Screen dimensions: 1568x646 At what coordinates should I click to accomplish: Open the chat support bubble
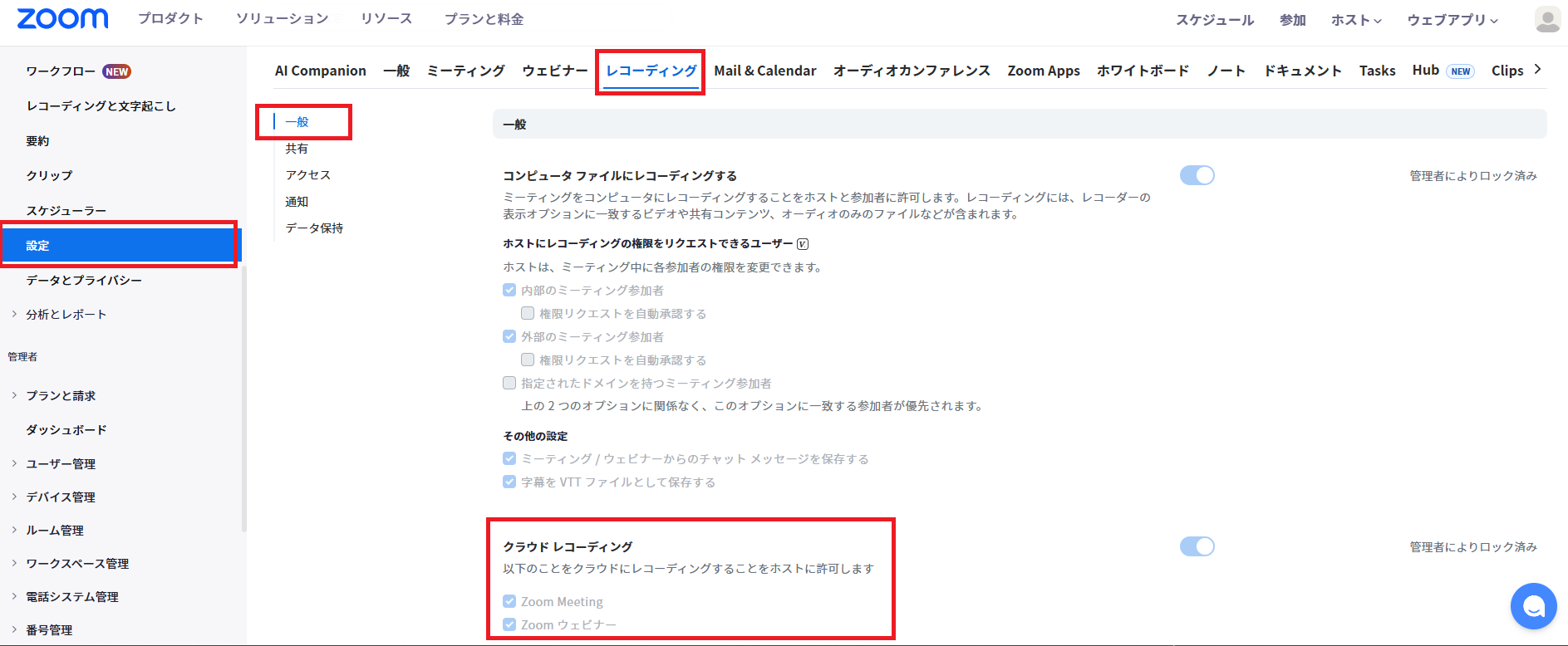tap(1533, 606)
